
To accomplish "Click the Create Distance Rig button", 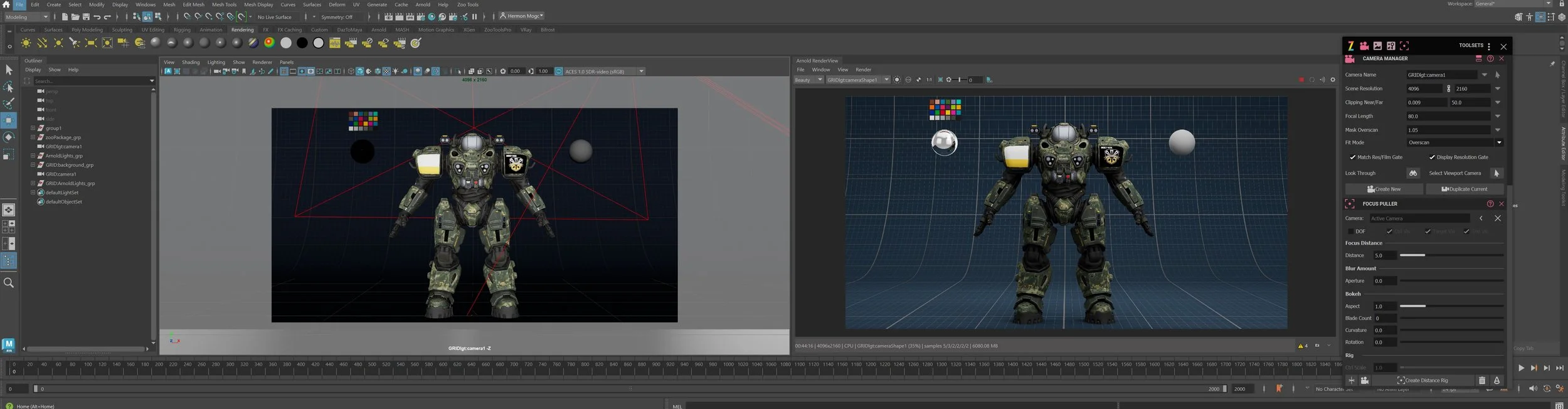I will (1422, 380).
